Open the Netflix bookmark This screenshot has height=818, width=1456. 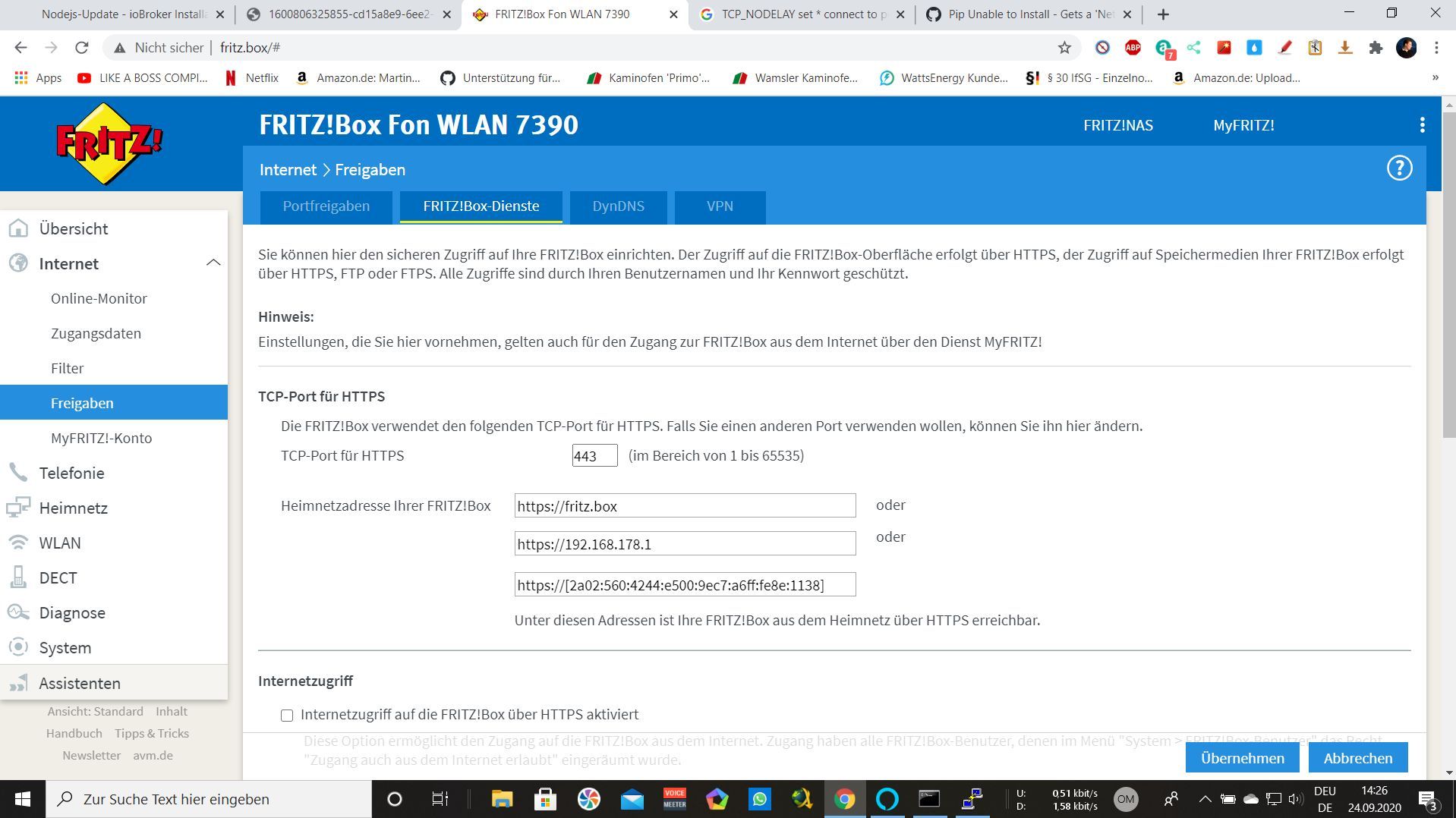click(253, 77)
